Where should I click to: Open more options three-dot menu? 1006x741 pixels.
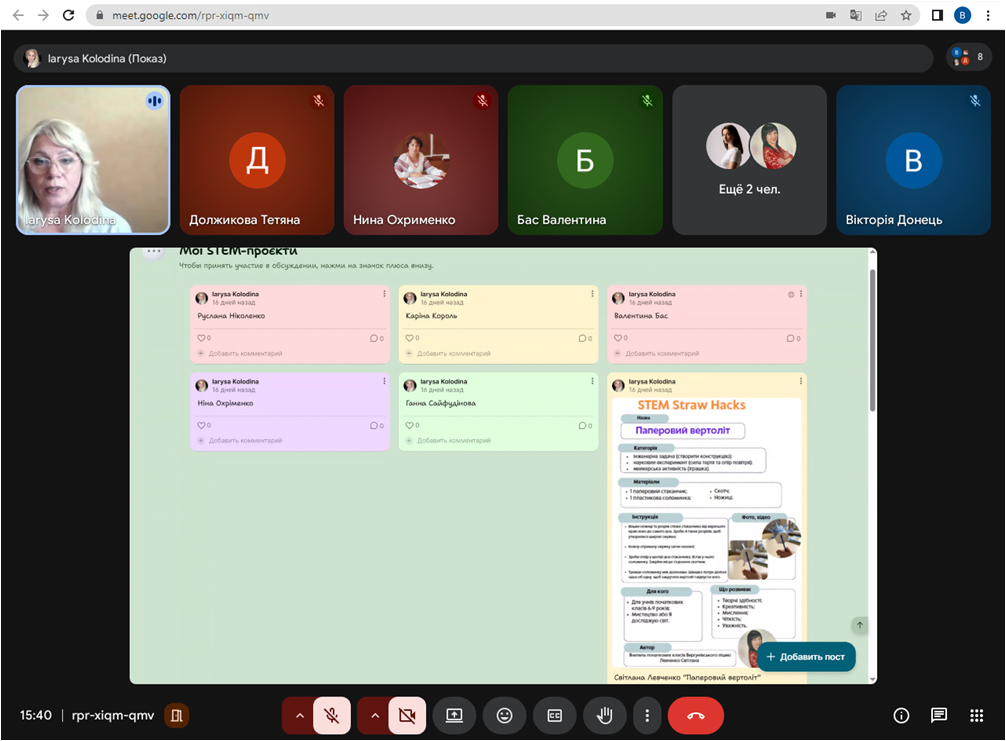tap(648, 716)
